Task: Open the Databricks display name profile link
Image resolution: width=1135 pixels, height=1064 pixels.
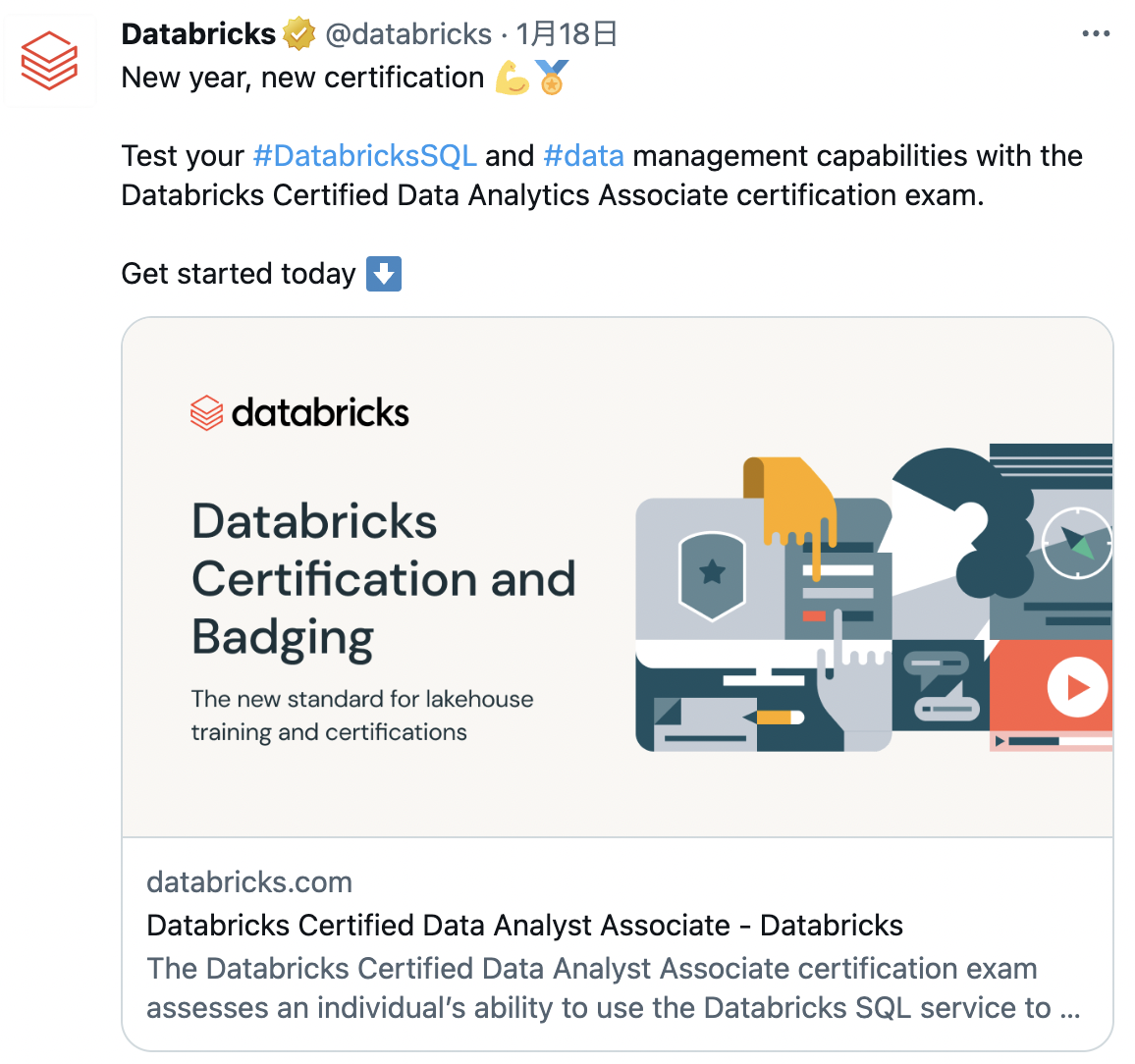Action: click(x=198, y=34)
